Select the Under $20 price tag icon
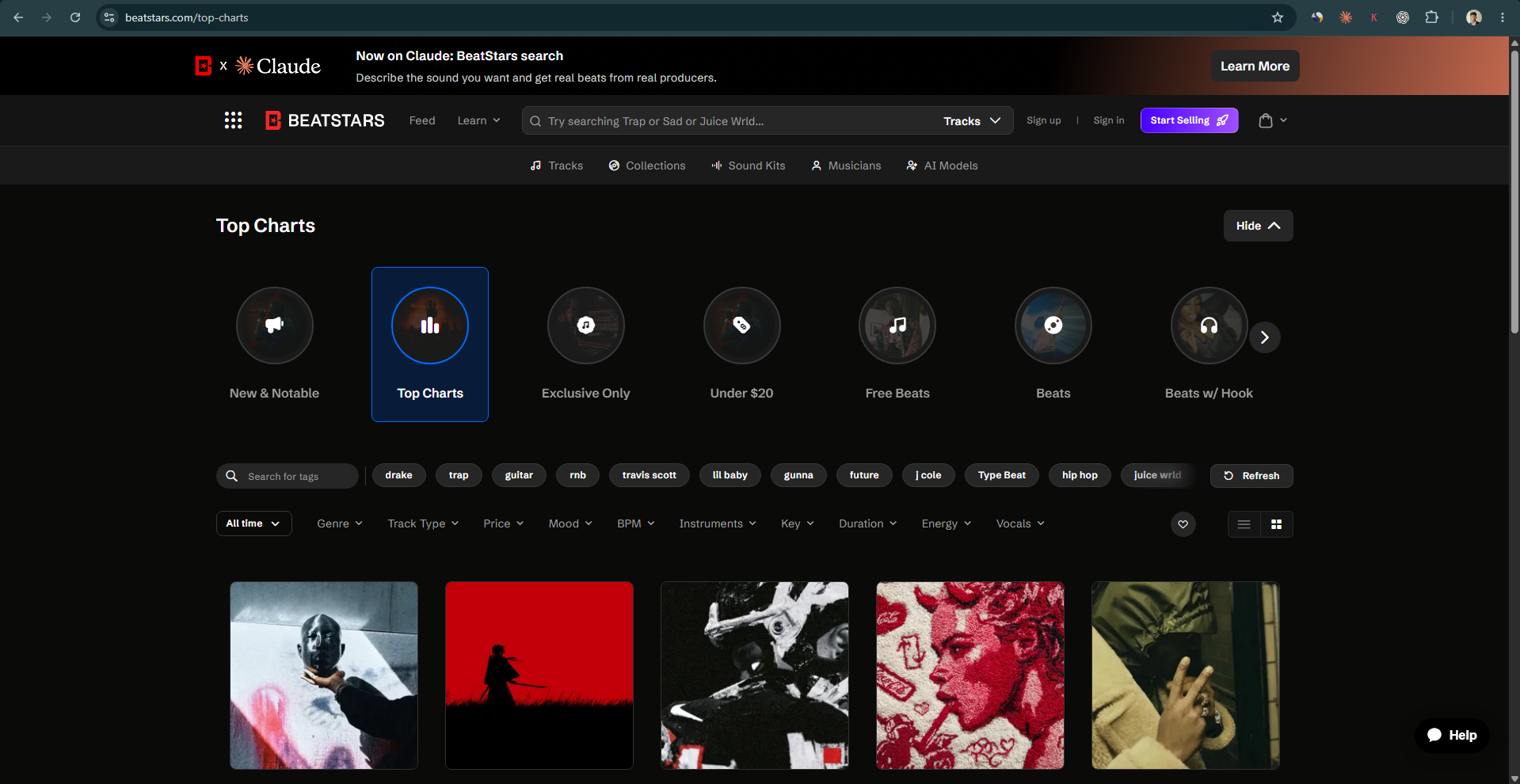The image size is (1520, 784). coord(742,325)
